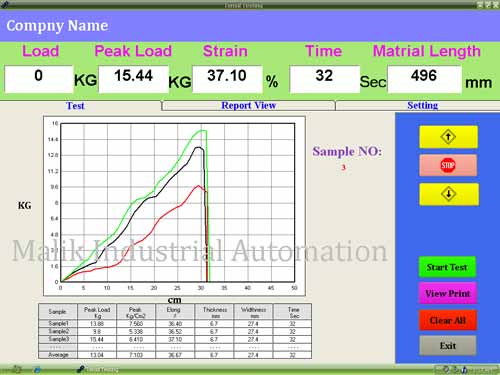500x375 pixels.
Task: Click the Matrial Length field
Action: coord(424,79)
